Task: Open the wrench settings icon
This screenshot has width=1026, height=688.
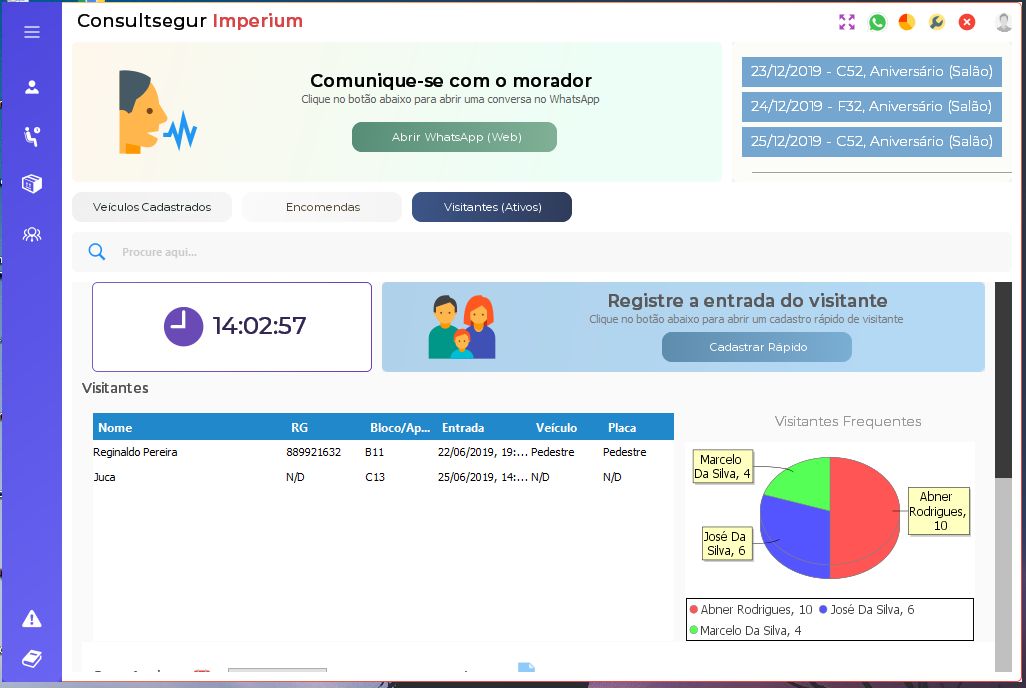Action: [936, 22]
